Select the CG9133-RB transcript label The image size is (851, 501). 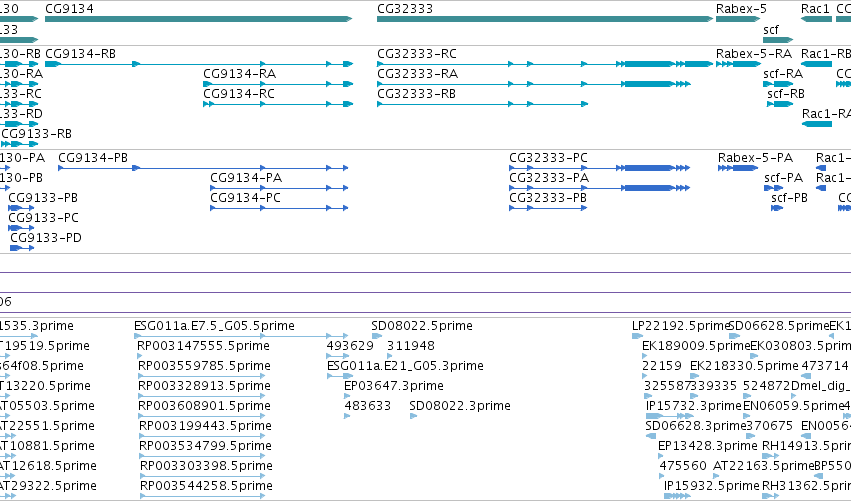pyautogui.click(x=36, y=134)
